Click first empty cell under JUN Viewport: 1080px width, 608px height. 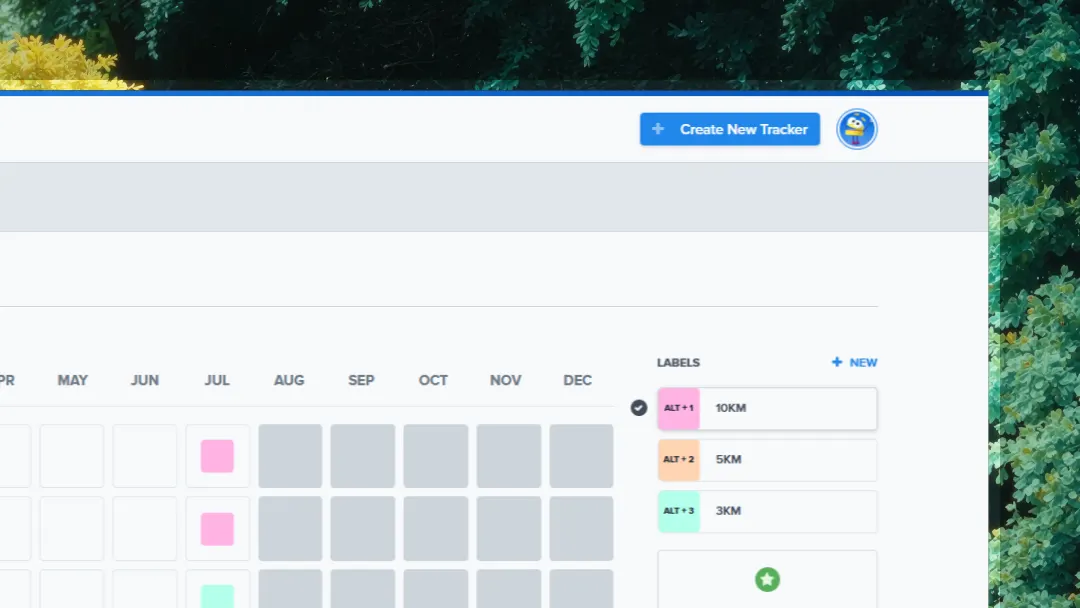pos(145,456)
